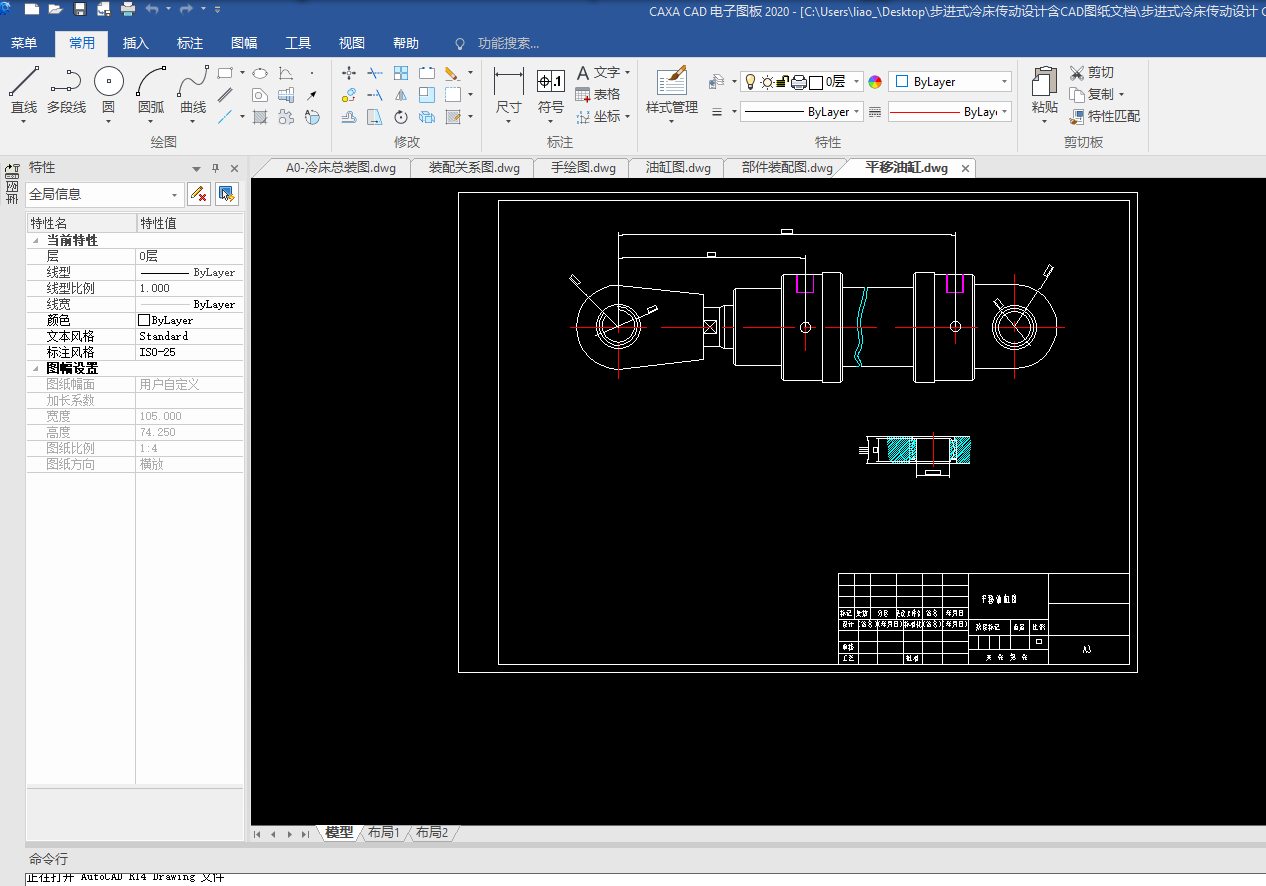This screenshot has height=886, width=1266.
Task: Click the 图库 side panel tab
Action: click(x=12, y=186)
